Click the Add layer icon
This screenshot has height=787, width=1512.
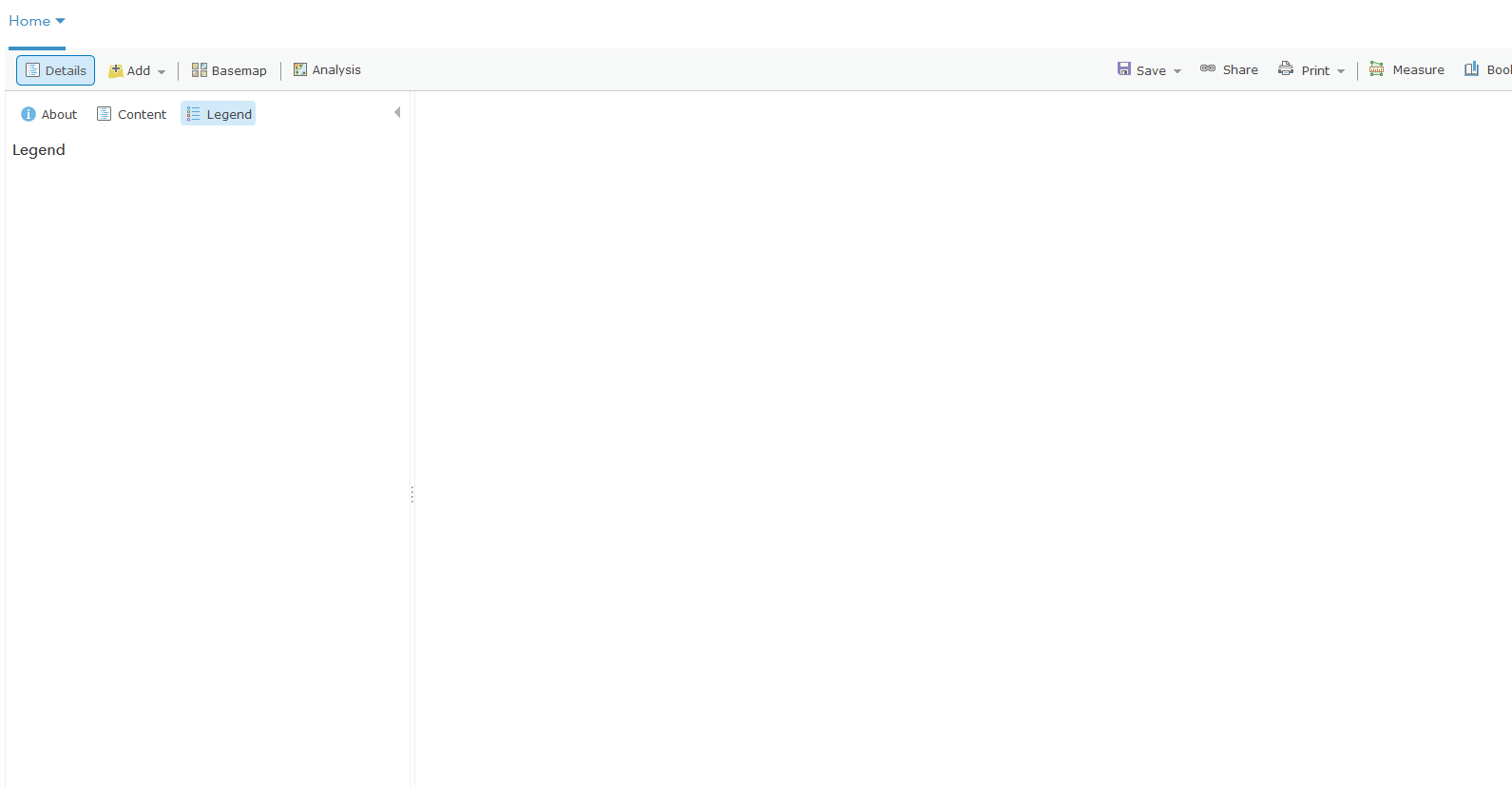116,70
